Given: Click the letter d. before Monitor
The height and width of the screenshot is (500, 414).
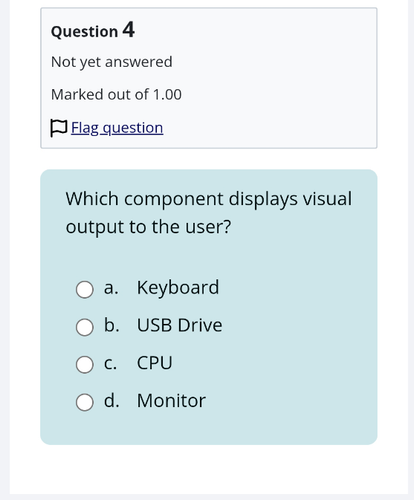Looking at the screenshot, I should (112, 401).
